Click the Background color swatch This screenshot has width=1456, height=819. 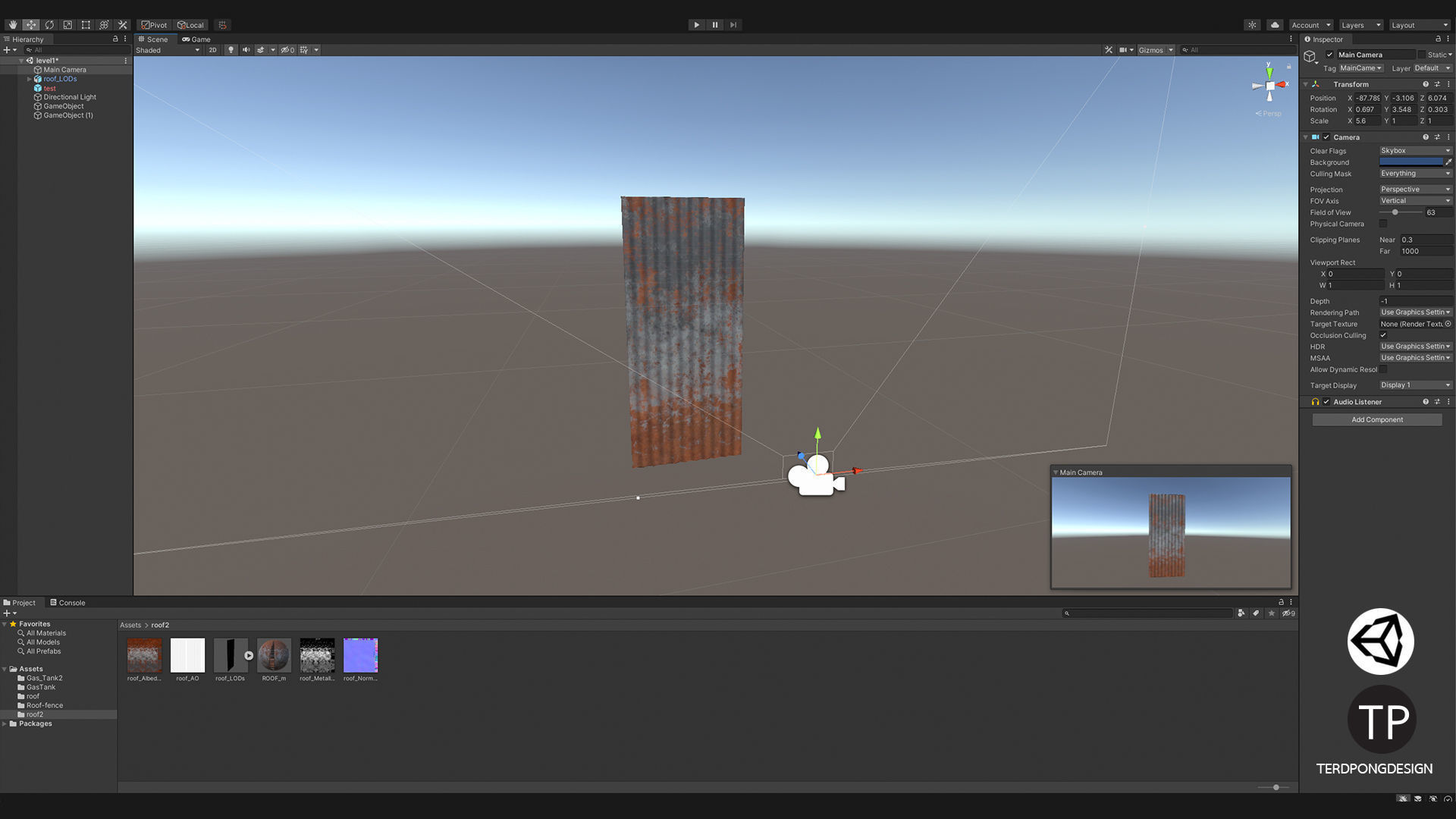click(x=1410, y=162)
